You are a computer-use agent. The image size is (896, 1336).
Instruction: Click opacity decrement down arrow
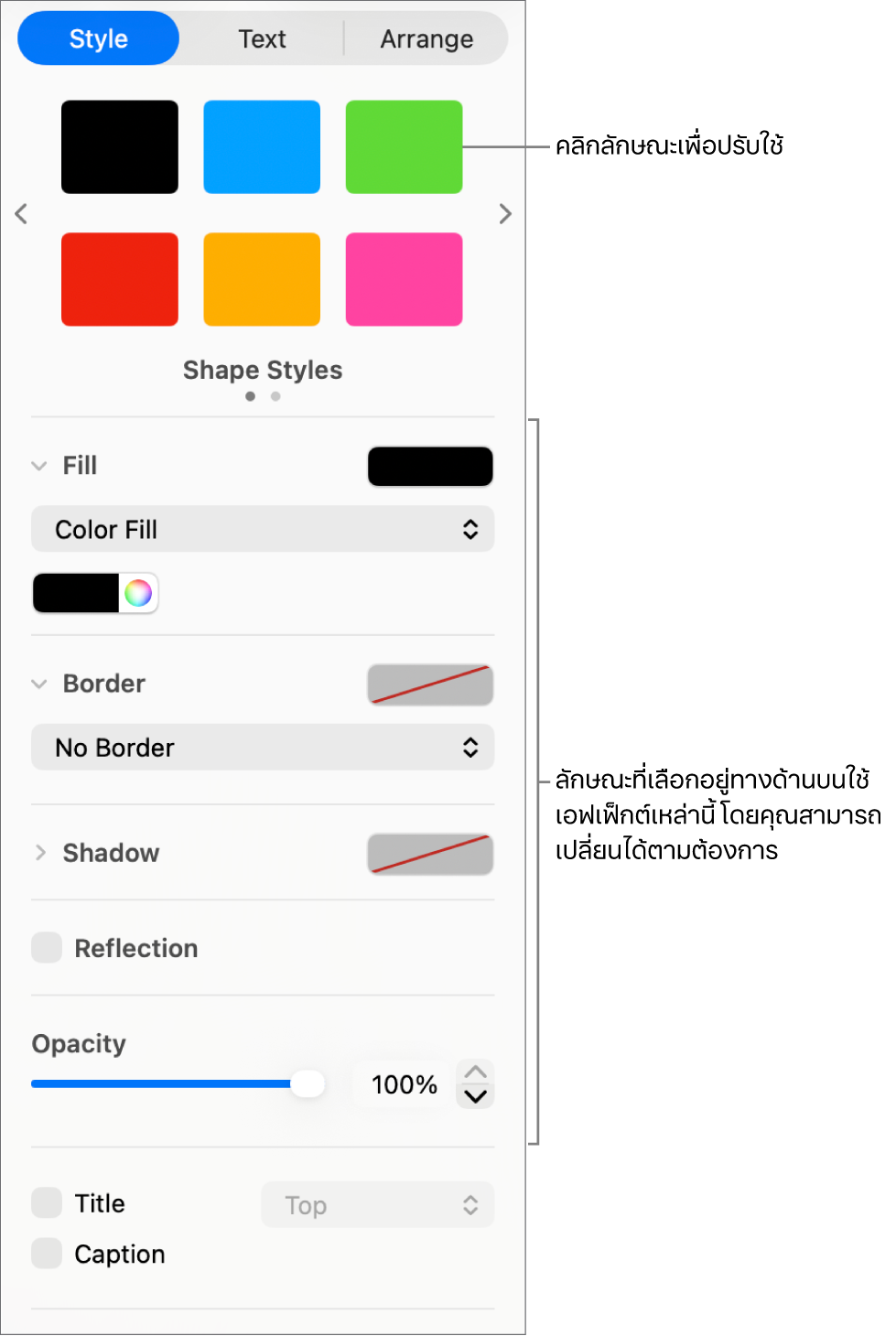(475, 1096)
